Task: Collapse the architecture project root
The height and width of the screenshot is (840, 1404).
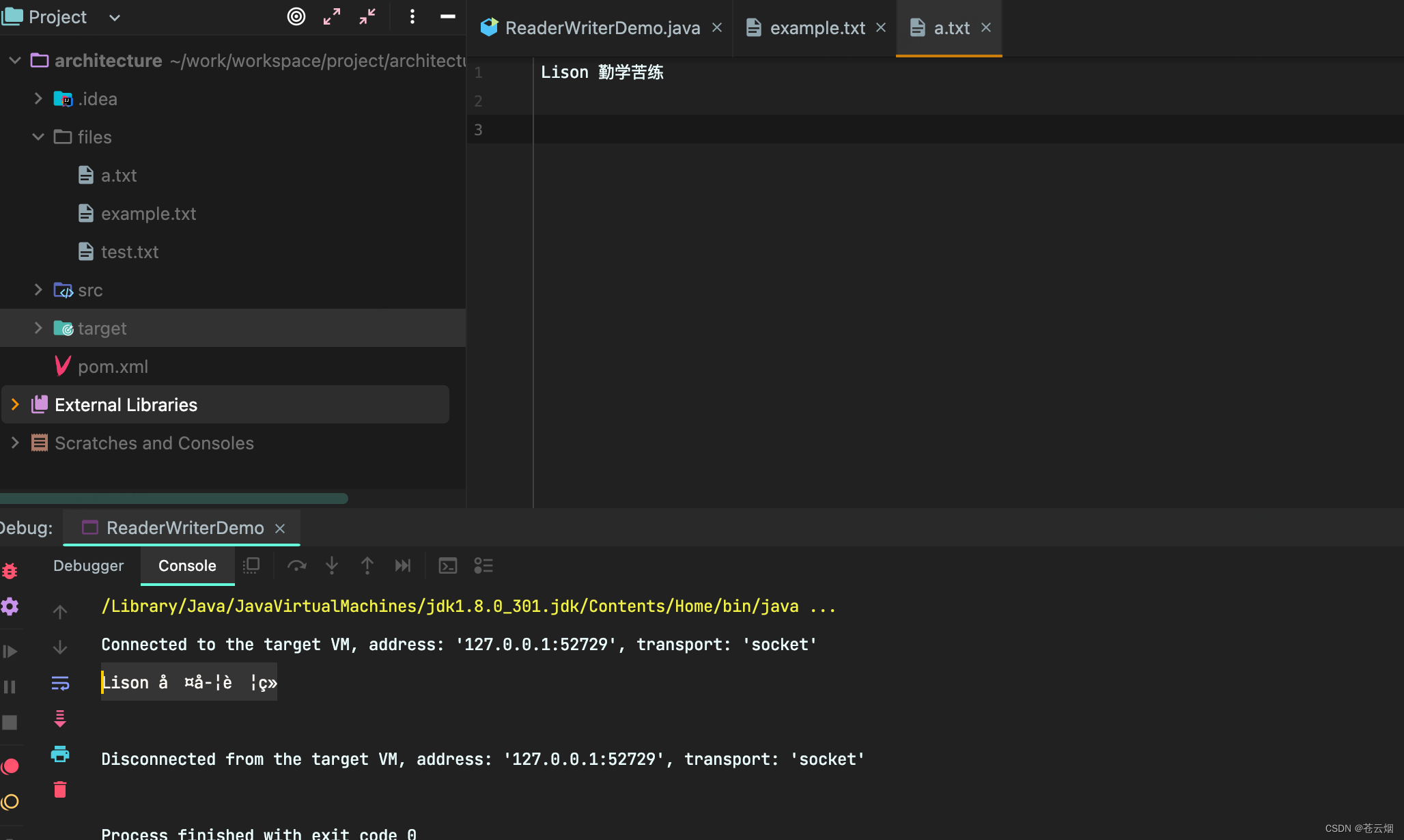Action: pyautogui.click(x=15, y=61)
